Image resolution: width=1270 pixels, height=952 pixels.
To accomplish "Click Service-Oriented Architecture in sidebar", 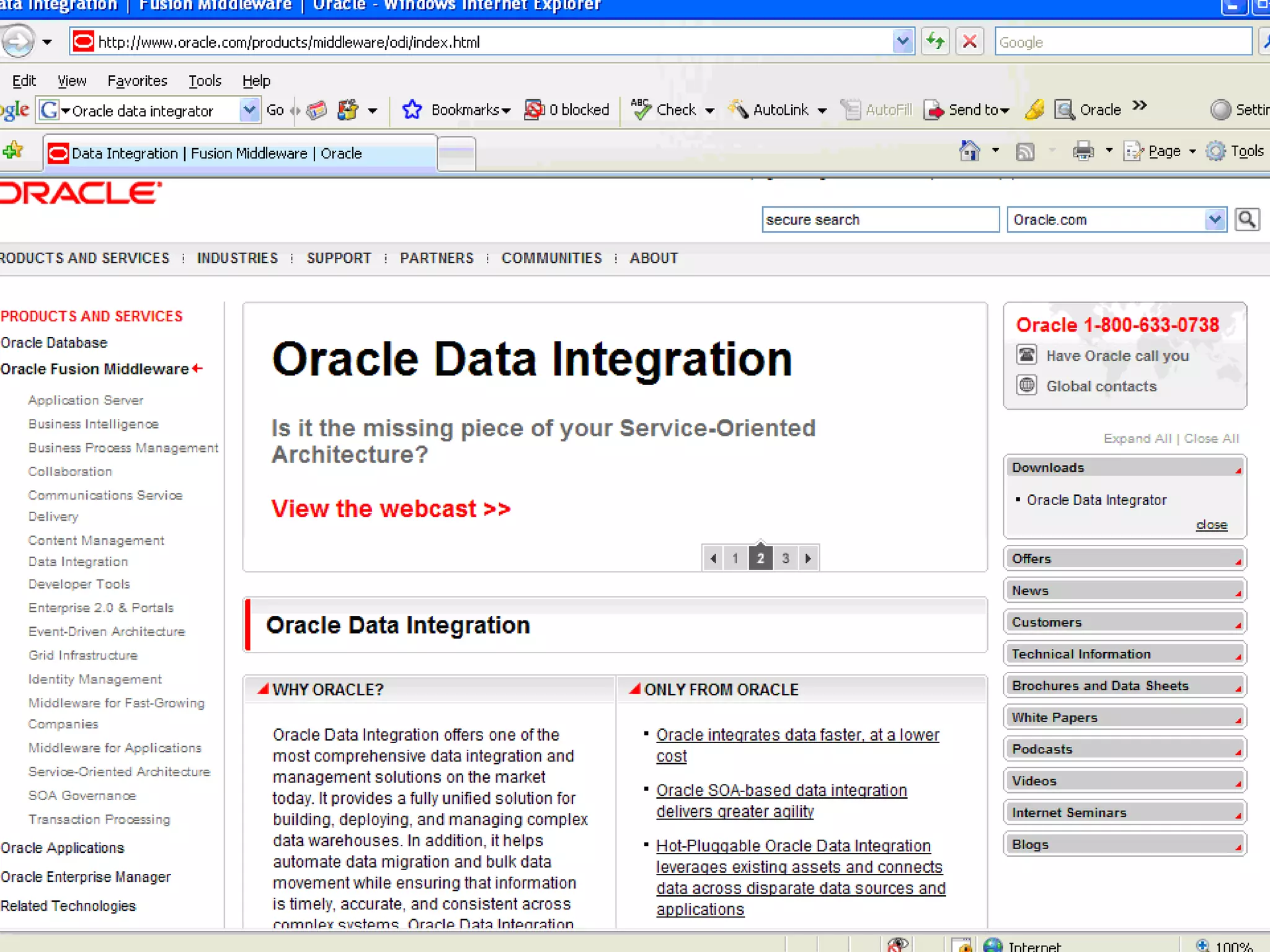I will coord(119,772).
